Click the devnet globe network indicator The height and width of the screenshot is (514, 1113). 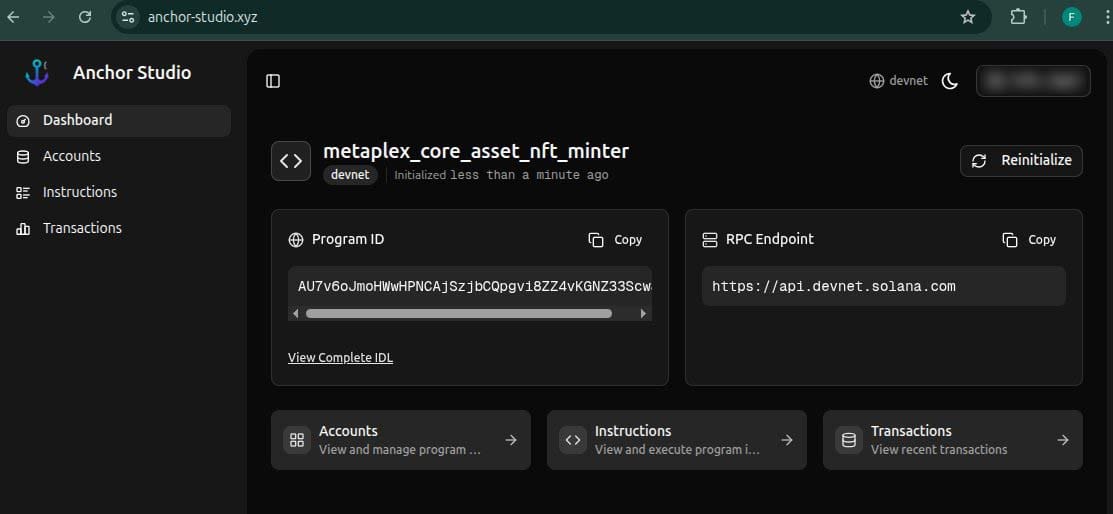point(898,81)
